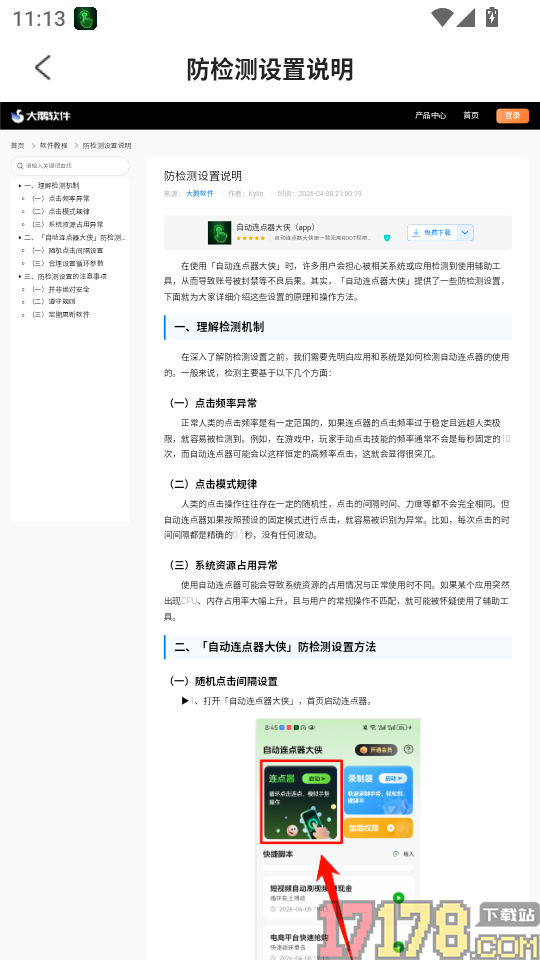
Task: Open 产品中心 in the top navigation
Action: coord(430,116)
